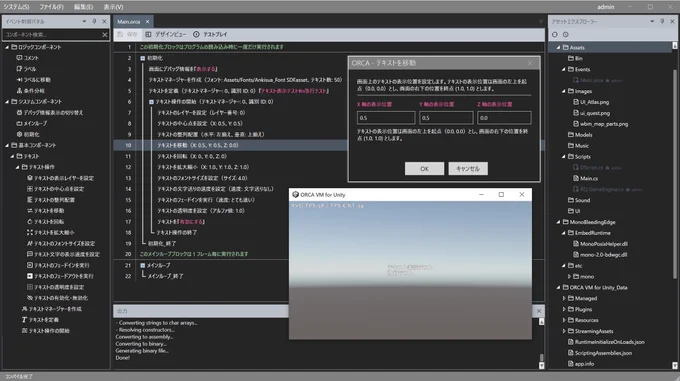
Task: Select テキストの有効化・無効化 component icon
Action: (29, 298)
